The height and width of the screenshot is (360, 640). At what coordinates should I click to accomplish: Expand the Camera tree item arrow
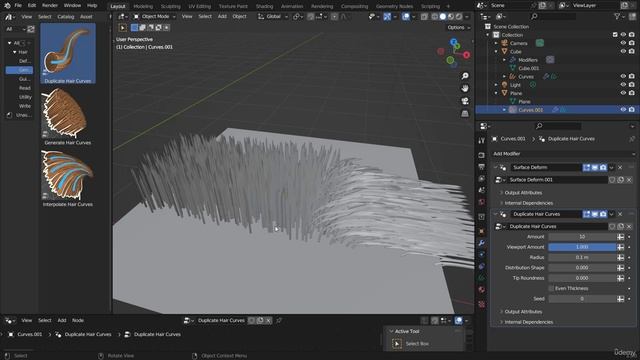pyautogui.click(x=496, y=43)
